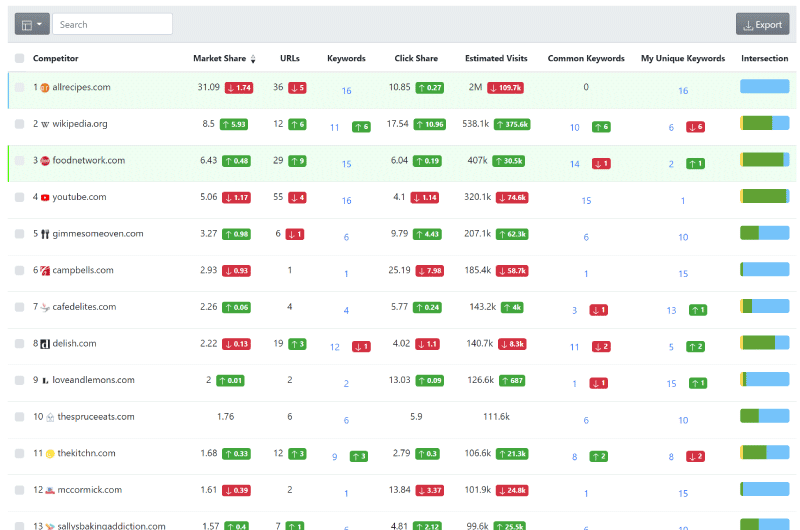The width and height of the screenshot is (800, 530).
Task: Click the campbells.com favicon
Action: 45,271
